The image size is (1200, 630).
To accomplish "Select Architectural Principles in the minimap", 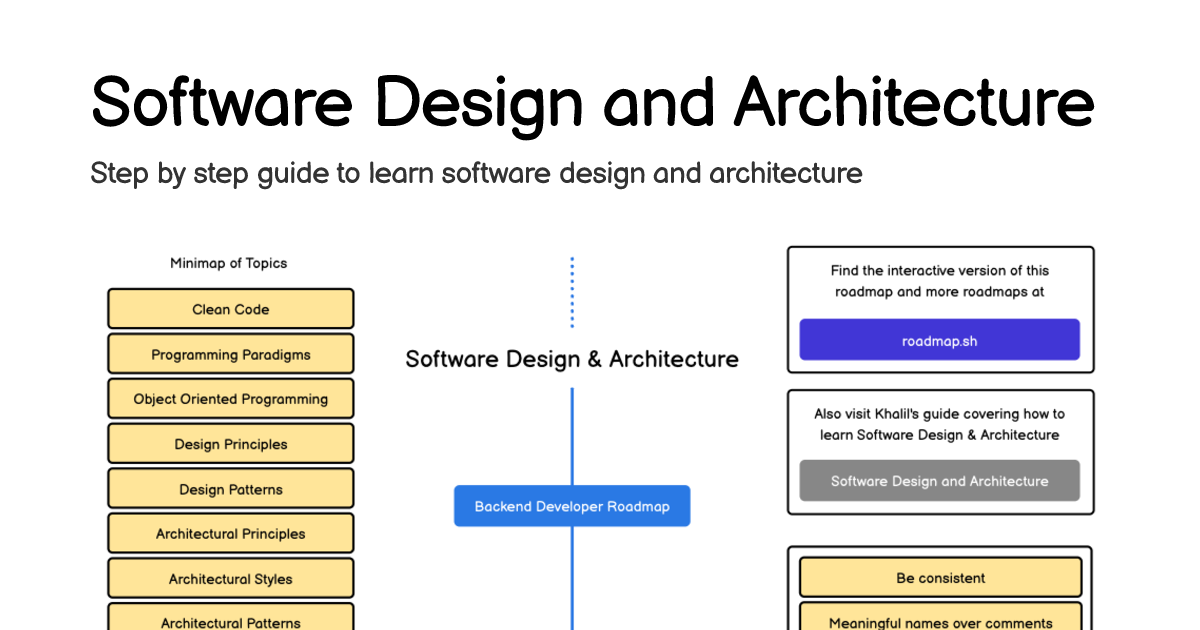I will pos(230,533).
